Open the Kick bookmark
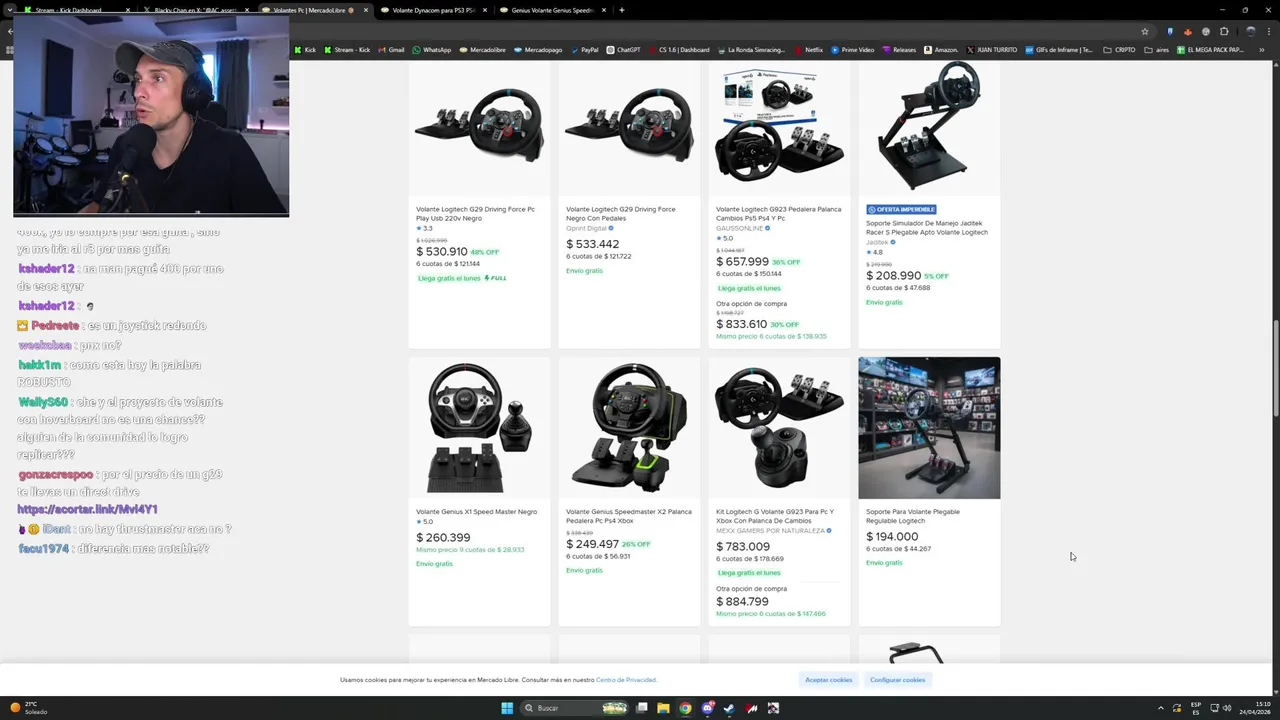The image size is (1280, 720). tap(305, 50)
